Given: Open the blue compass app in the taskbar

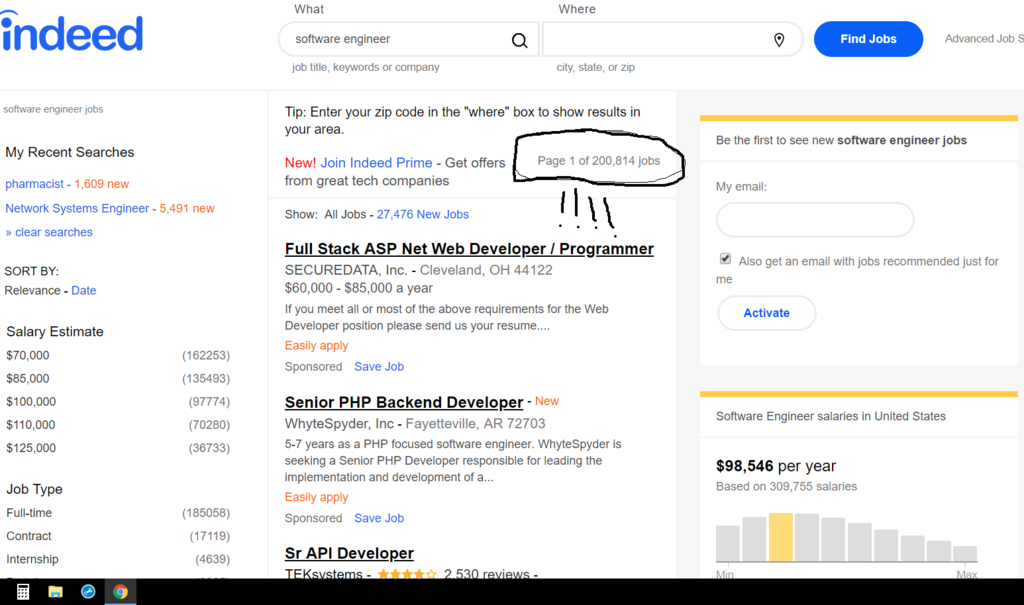Looking at the screenshot, I should point(88,592).
